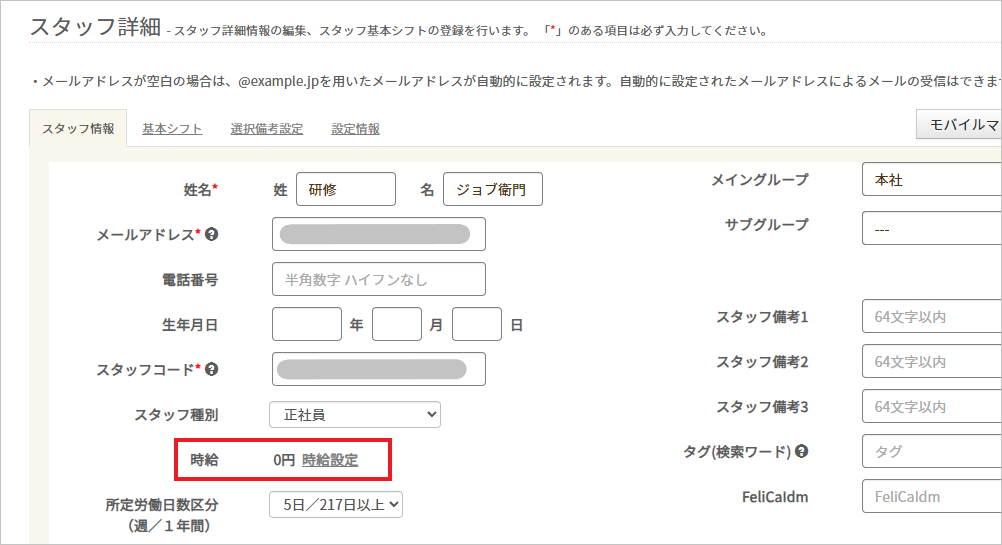Open the スタッフ種別 dropdown
This screenshot has width=1002, height=545.
pyautogui.click(x=355, y=414)
